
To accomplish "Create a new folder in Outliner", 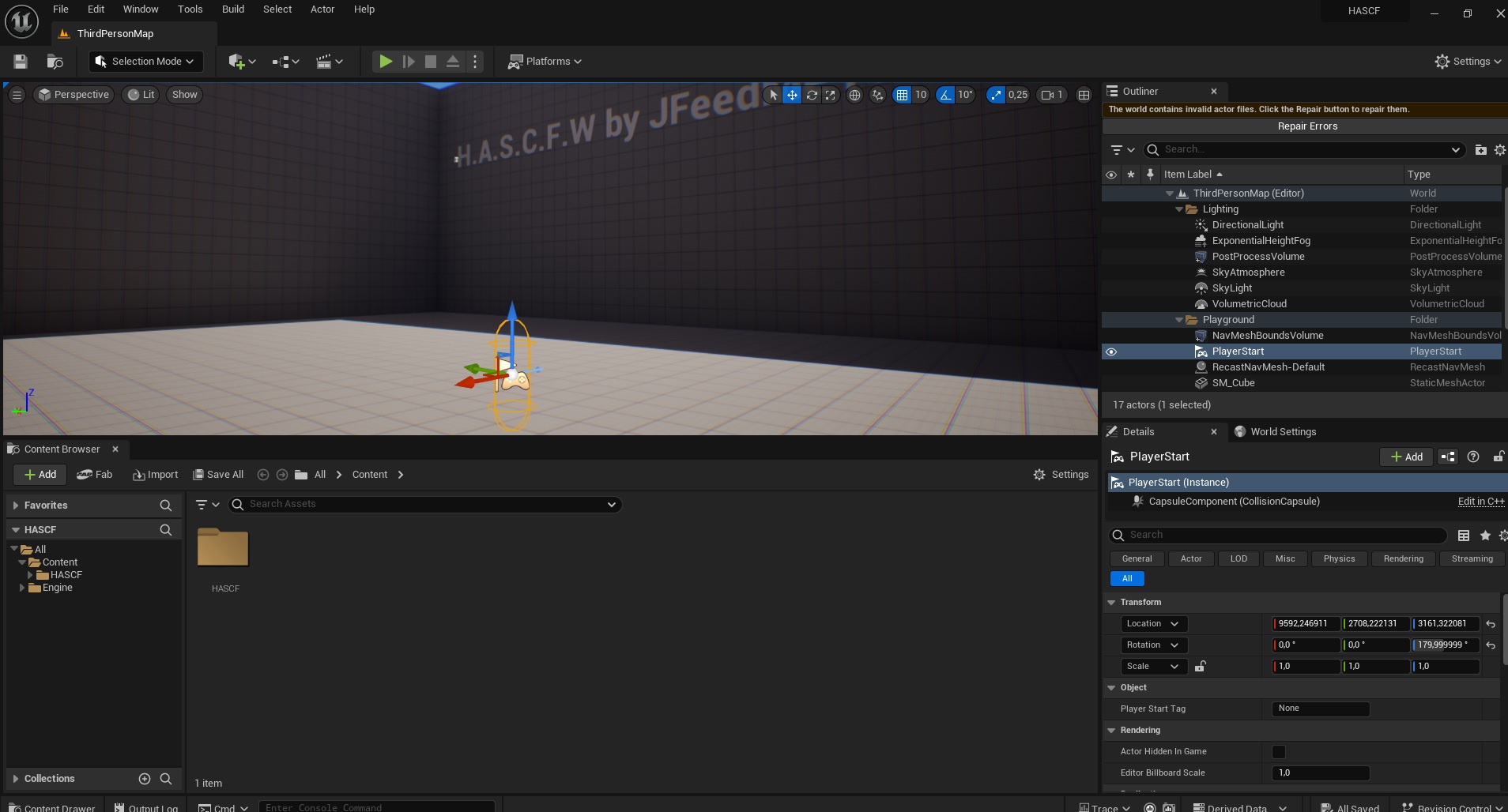I will 1480,150.
